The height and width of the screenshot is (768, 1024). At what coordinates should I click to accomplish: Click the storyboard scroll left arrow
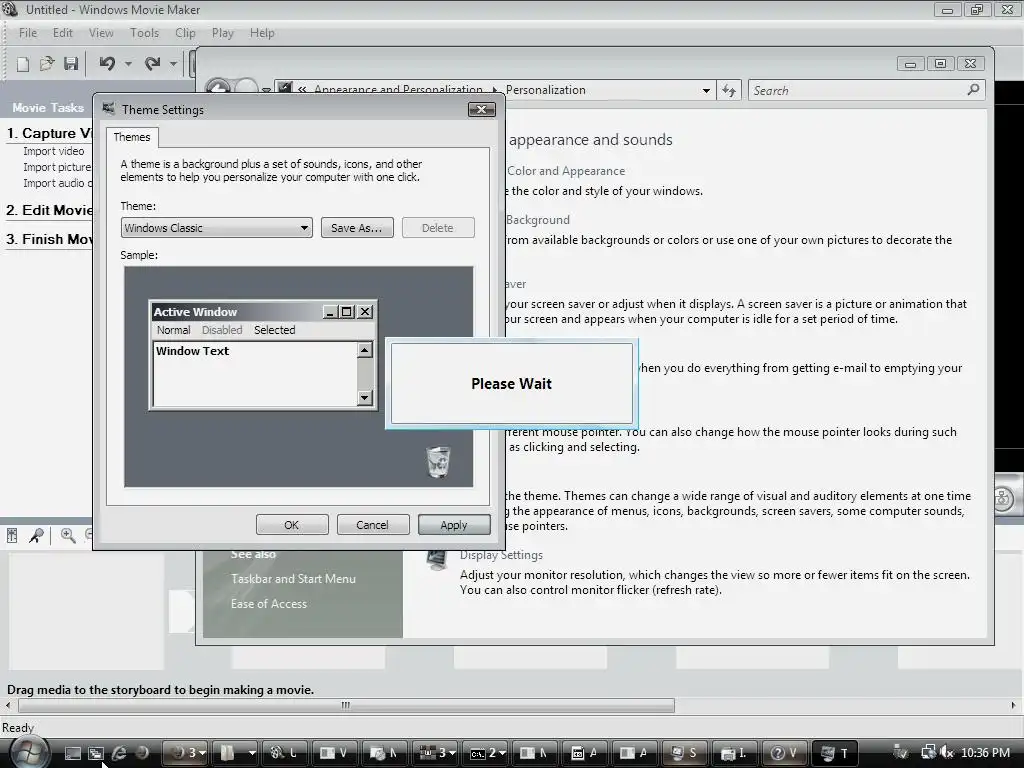click(x=8, y=705)
